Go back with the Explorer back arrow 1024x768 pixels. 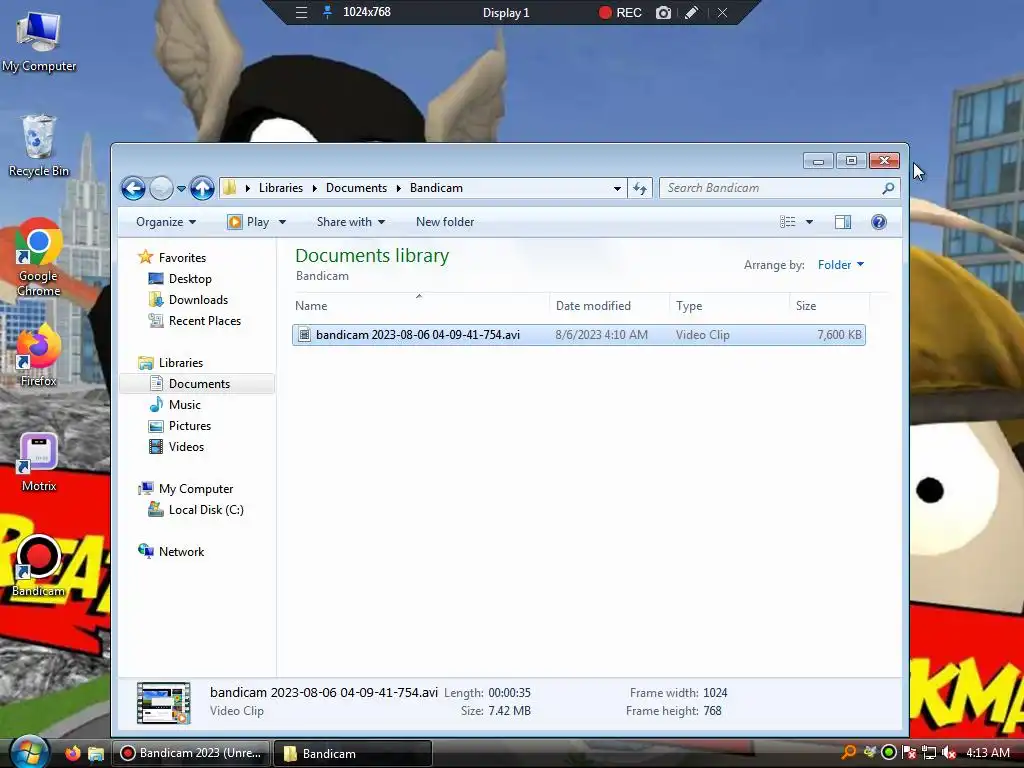[x=133, y=189]
